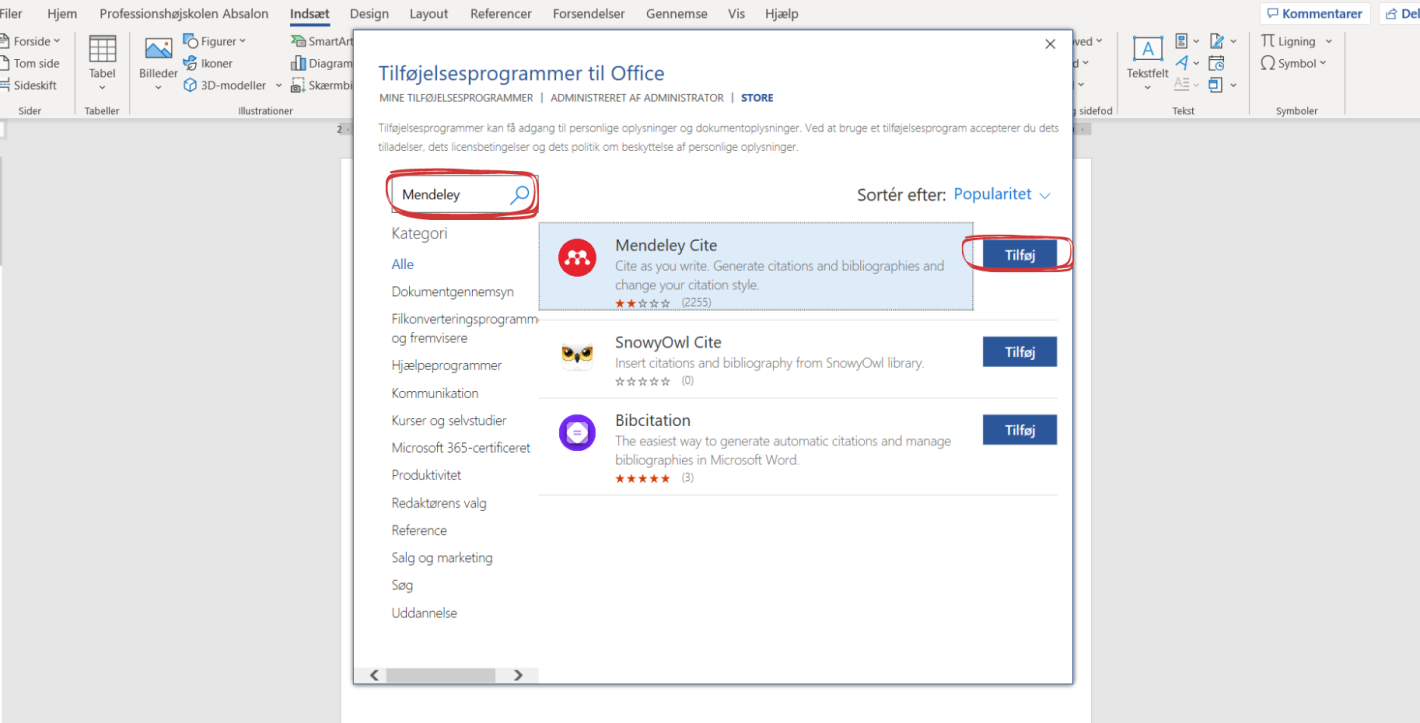Click the 3D-modeller cube icon

[x=191, y=85]
